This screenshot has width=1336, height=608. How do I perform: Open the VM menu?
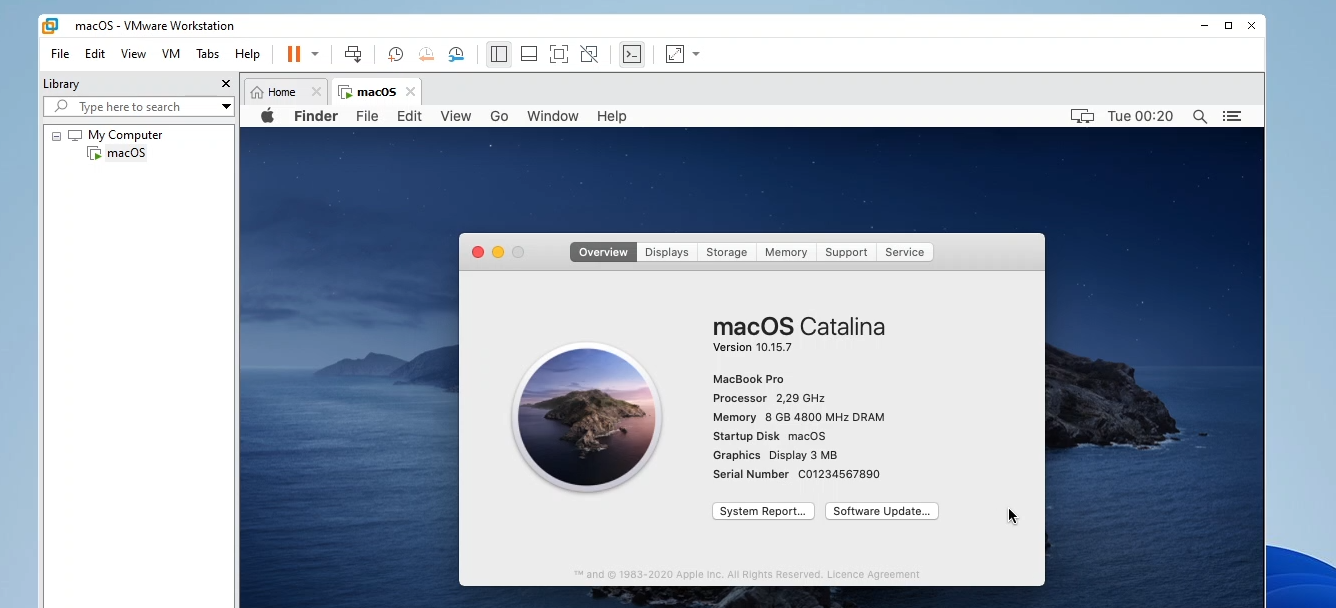[x=171, y=54]
